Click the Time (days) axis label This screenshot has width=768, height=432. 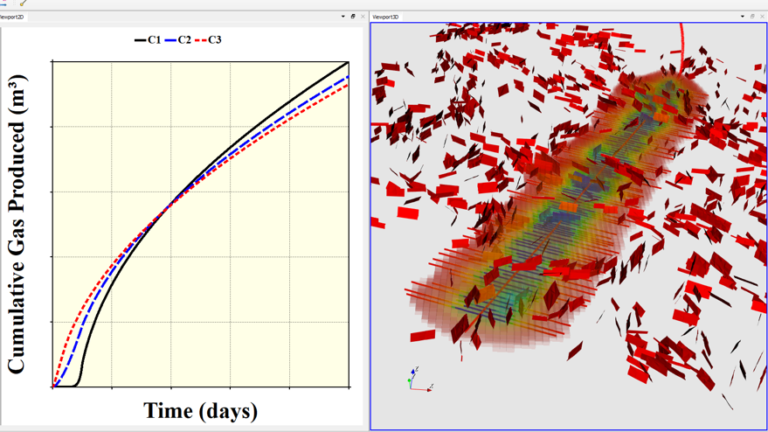[200, 411]
